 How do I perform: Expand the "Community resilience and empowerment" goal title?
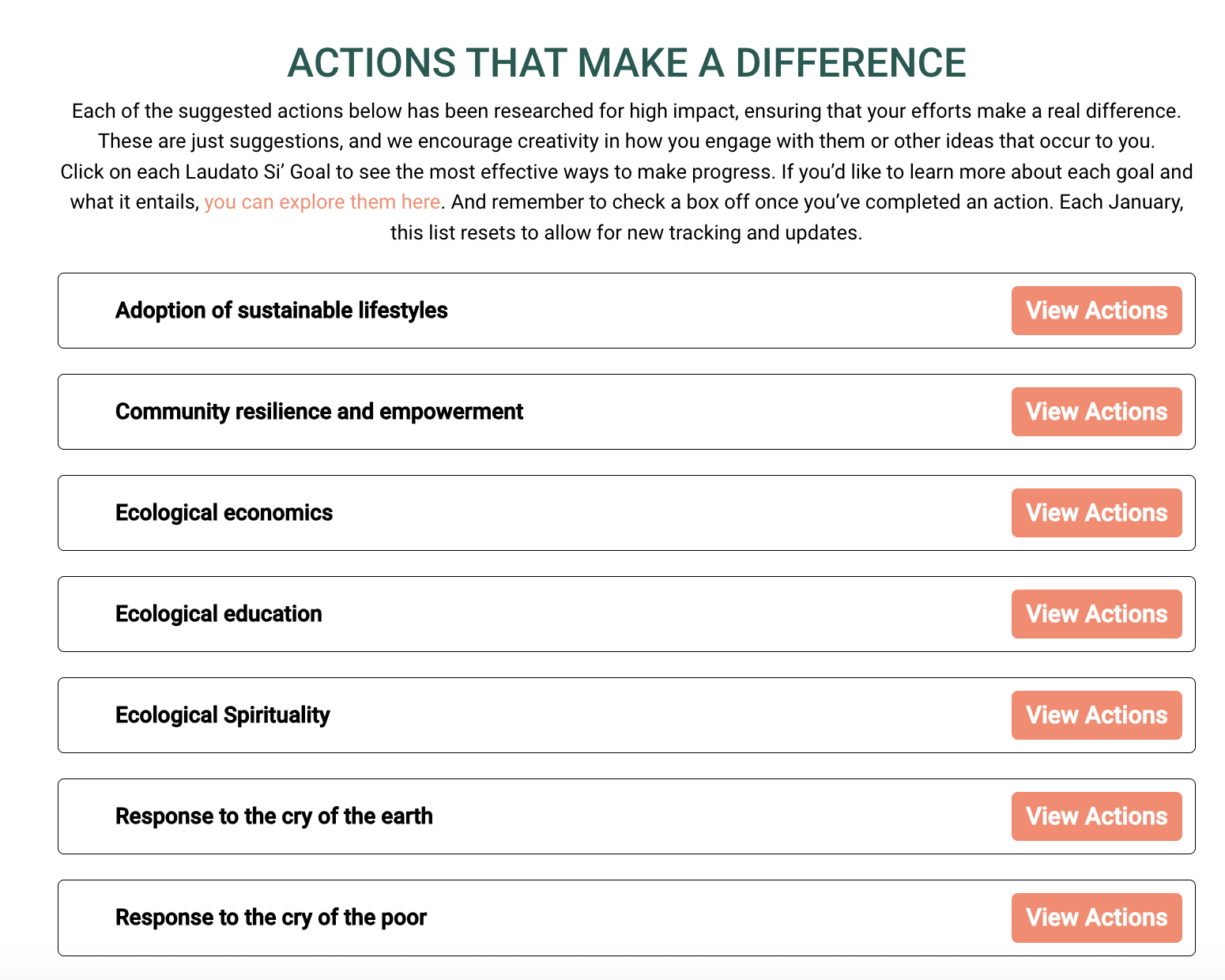click(x=319, y=412)
